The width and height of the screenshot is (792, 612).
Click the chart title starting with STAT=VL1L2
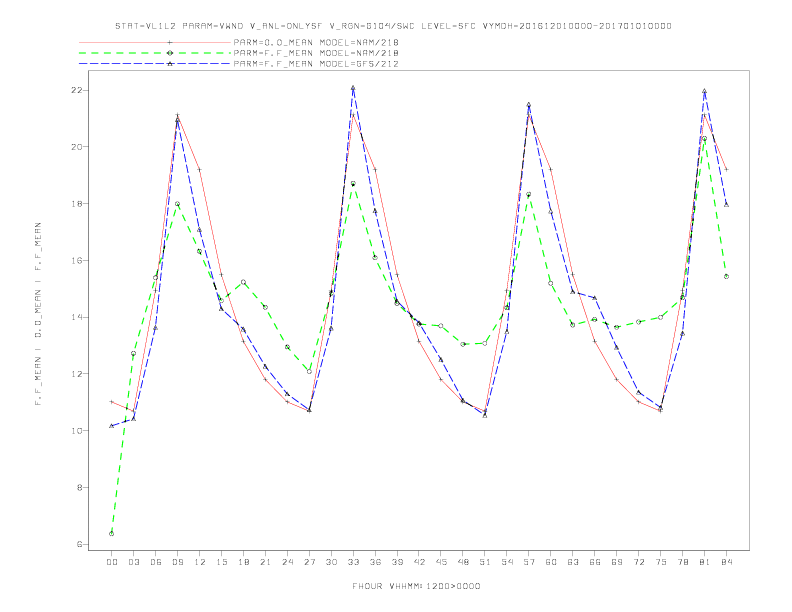click(393, 26)
